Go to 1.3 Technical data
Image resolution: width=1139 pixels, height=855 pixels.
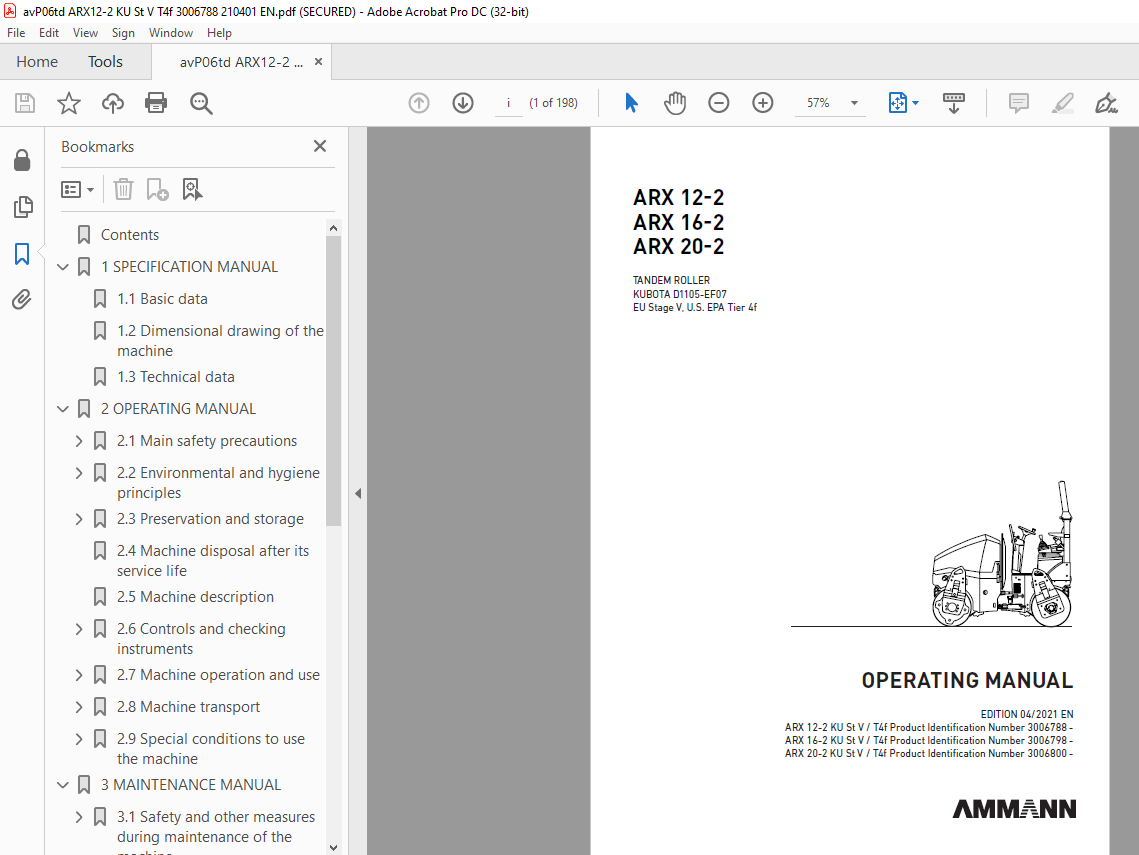tap(176, 377)
